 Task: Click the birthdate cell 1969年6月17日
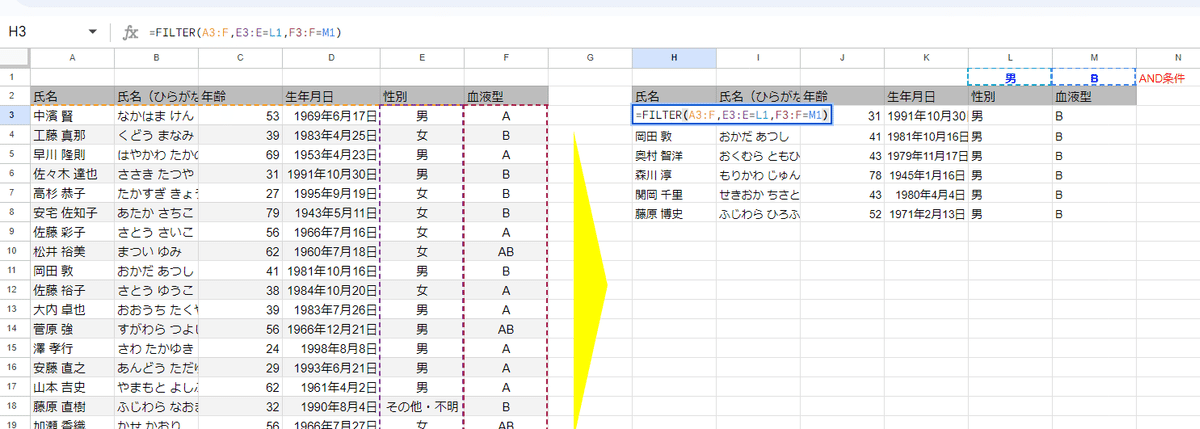click(331, 116)
